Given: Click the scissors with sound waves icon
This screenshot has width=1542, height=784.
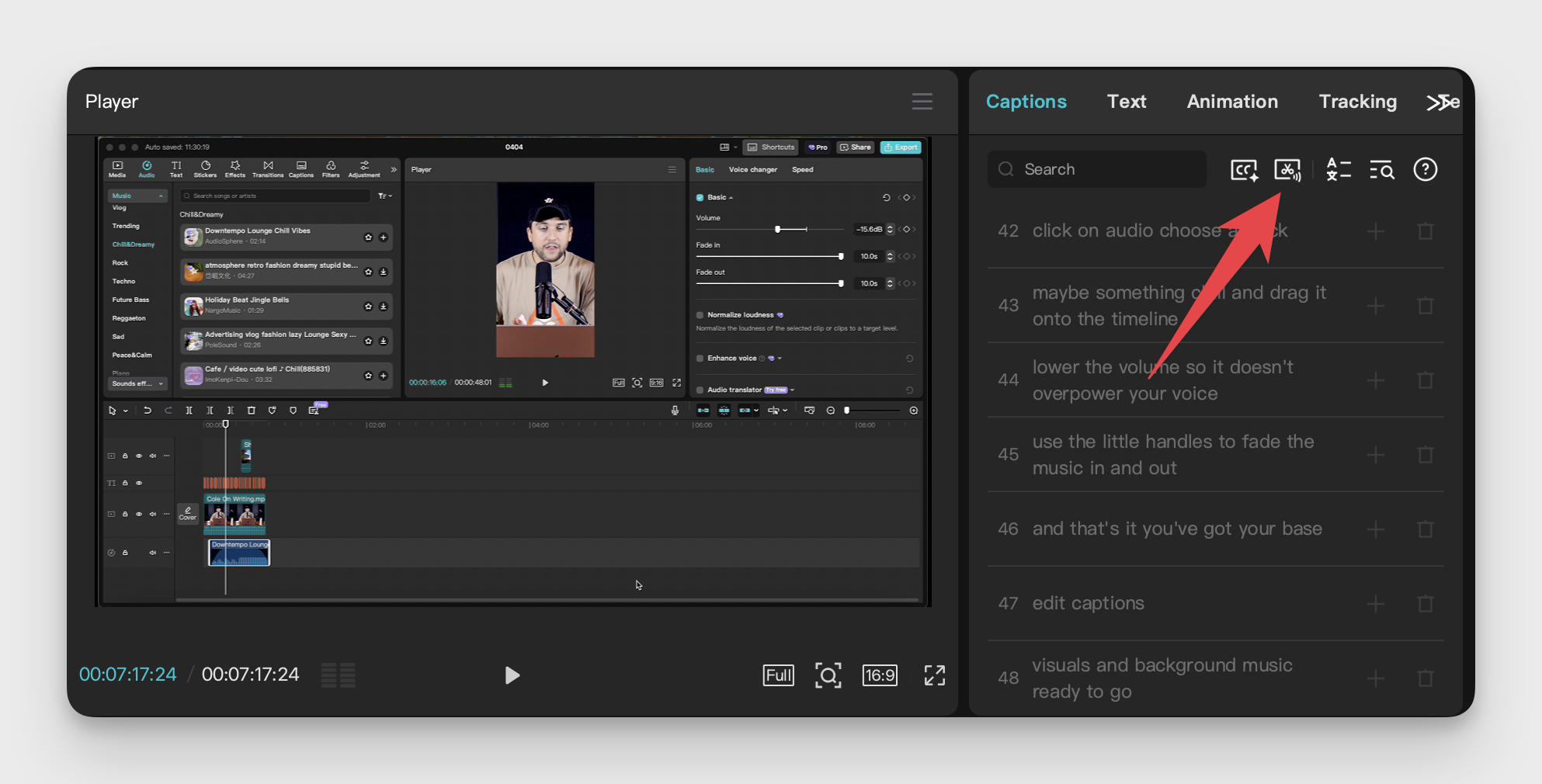Looking at the screenshot, I should point(1287,170).
